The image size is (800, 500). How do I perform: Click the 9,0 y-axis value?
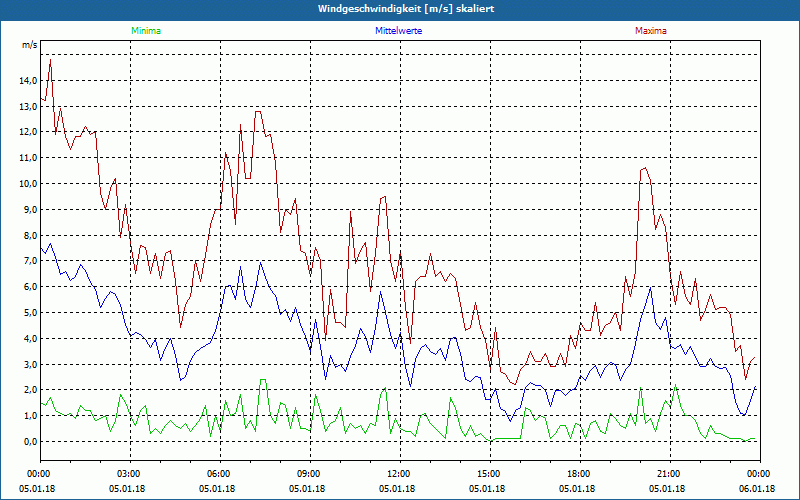[30, 210]
